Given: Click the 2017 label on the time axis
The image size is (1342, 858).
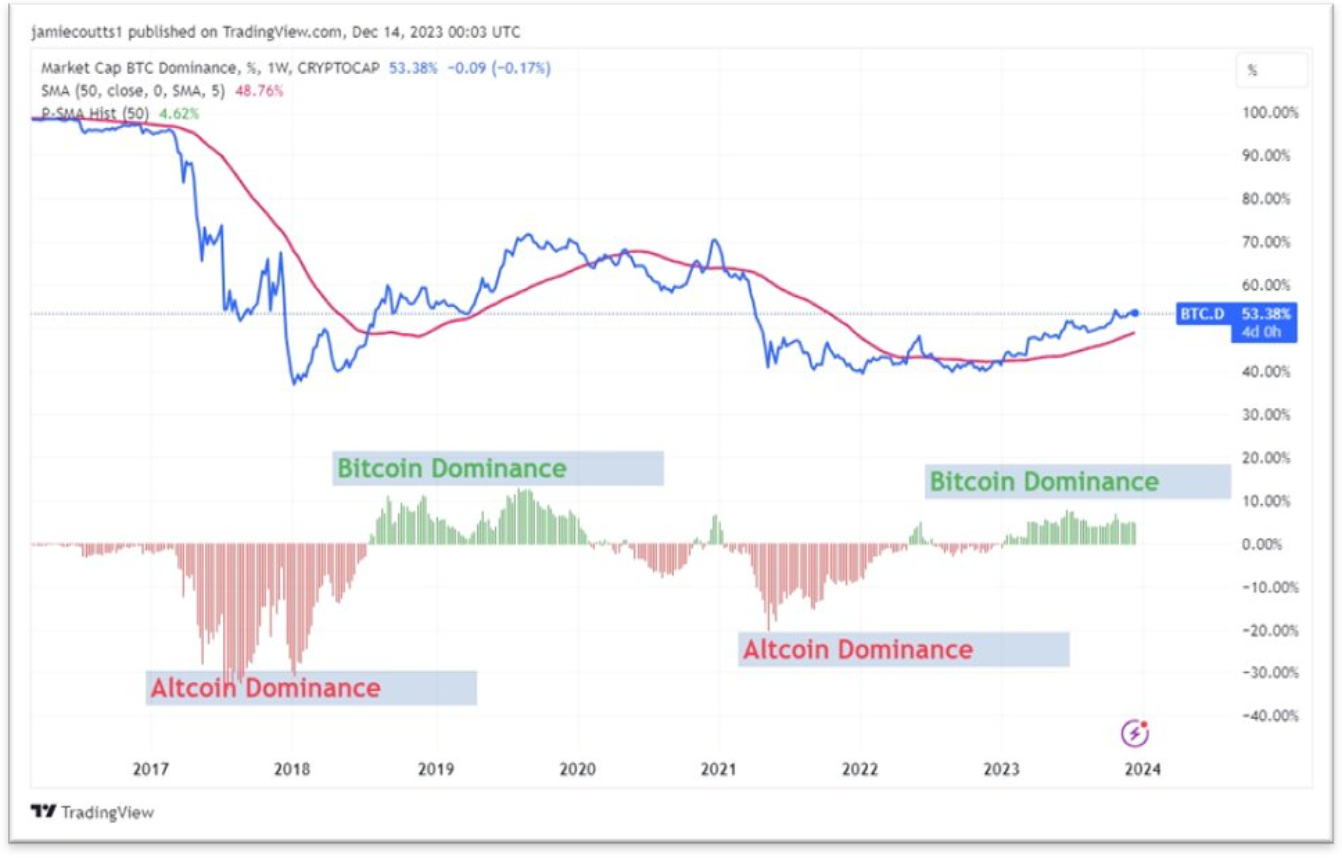Looking at the screenshot, I should pyautogui.click(x=151, y=770).
